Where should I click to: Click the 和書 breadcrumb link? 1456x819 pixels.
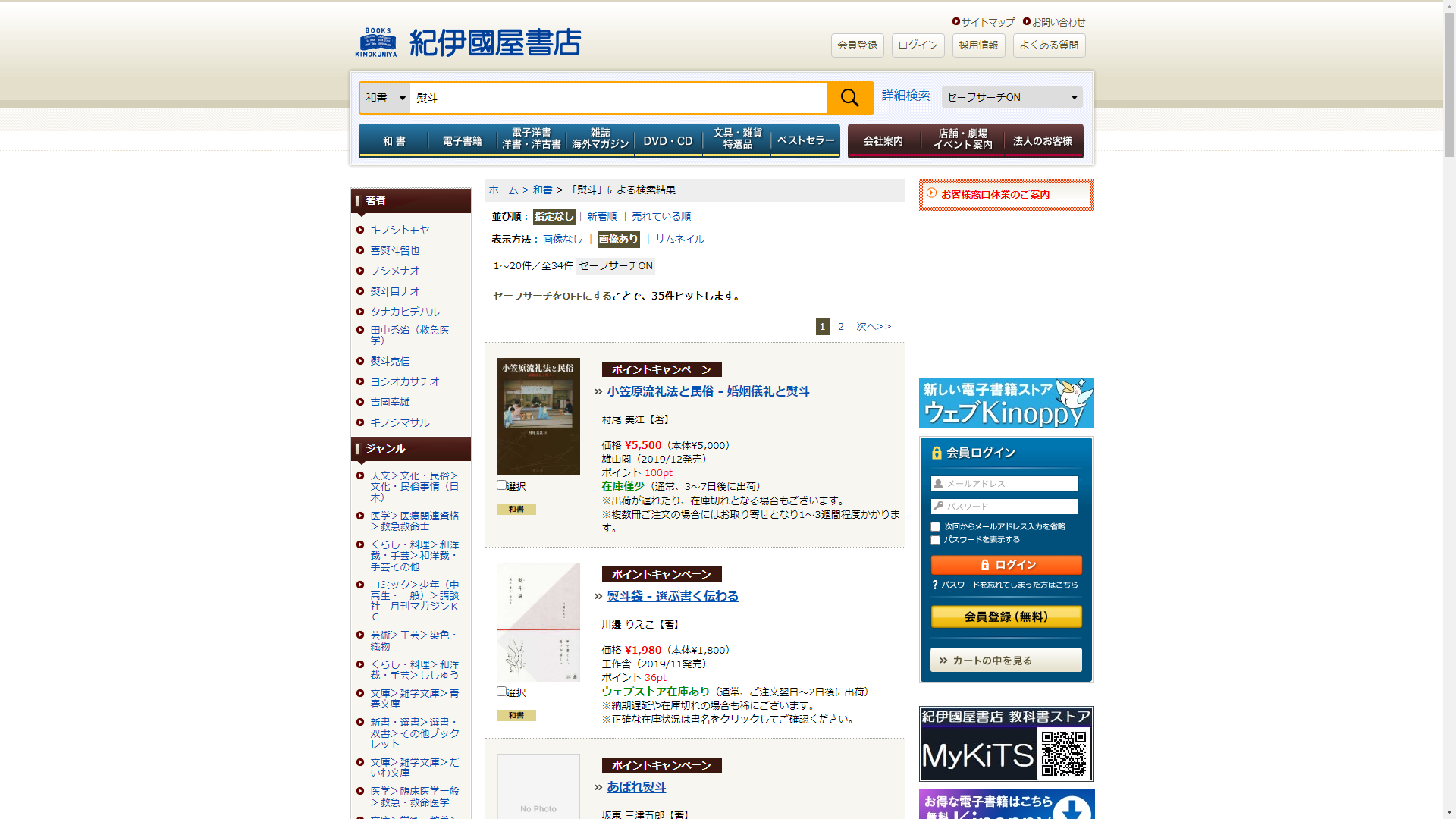pos(543,190)
